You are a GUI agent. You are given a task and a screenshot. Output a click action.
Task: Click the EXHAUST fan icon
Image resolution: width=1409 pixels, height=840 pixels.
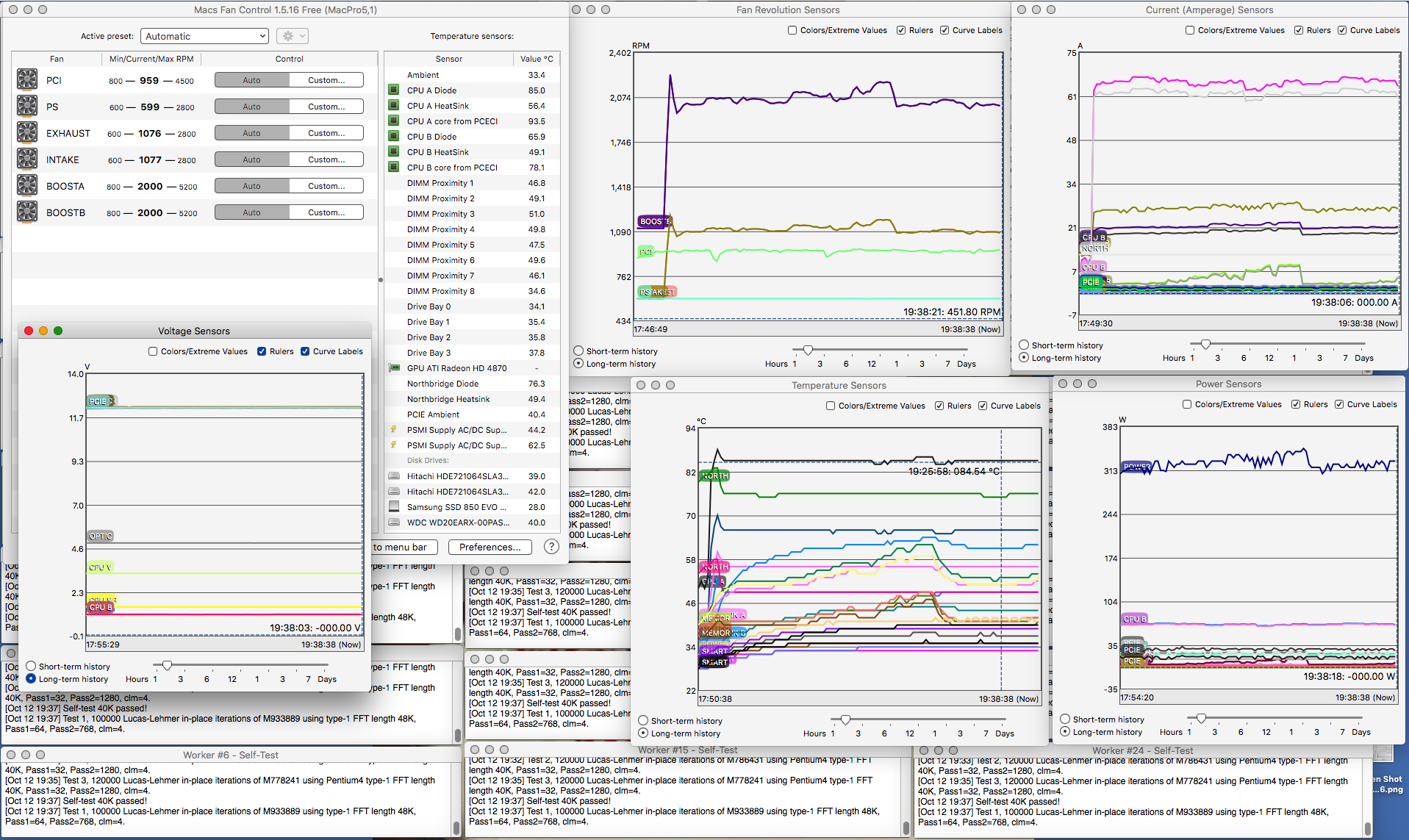pyautogui.click(x=27, y=132)
